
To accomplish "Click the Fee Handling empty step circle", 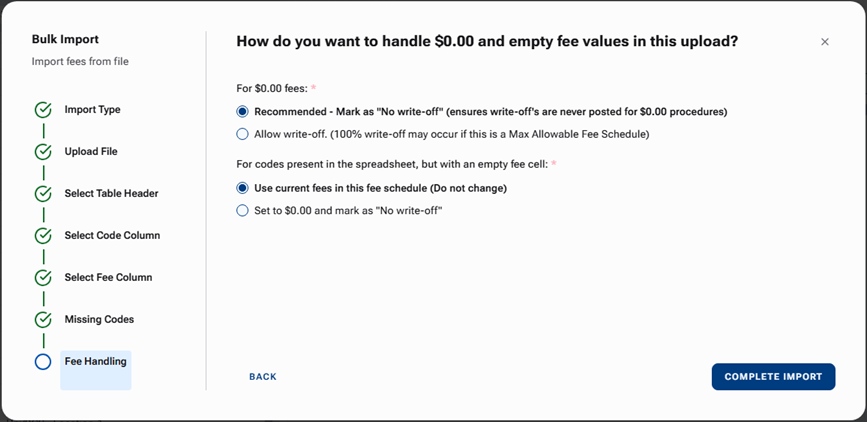I will coord(43,362).
